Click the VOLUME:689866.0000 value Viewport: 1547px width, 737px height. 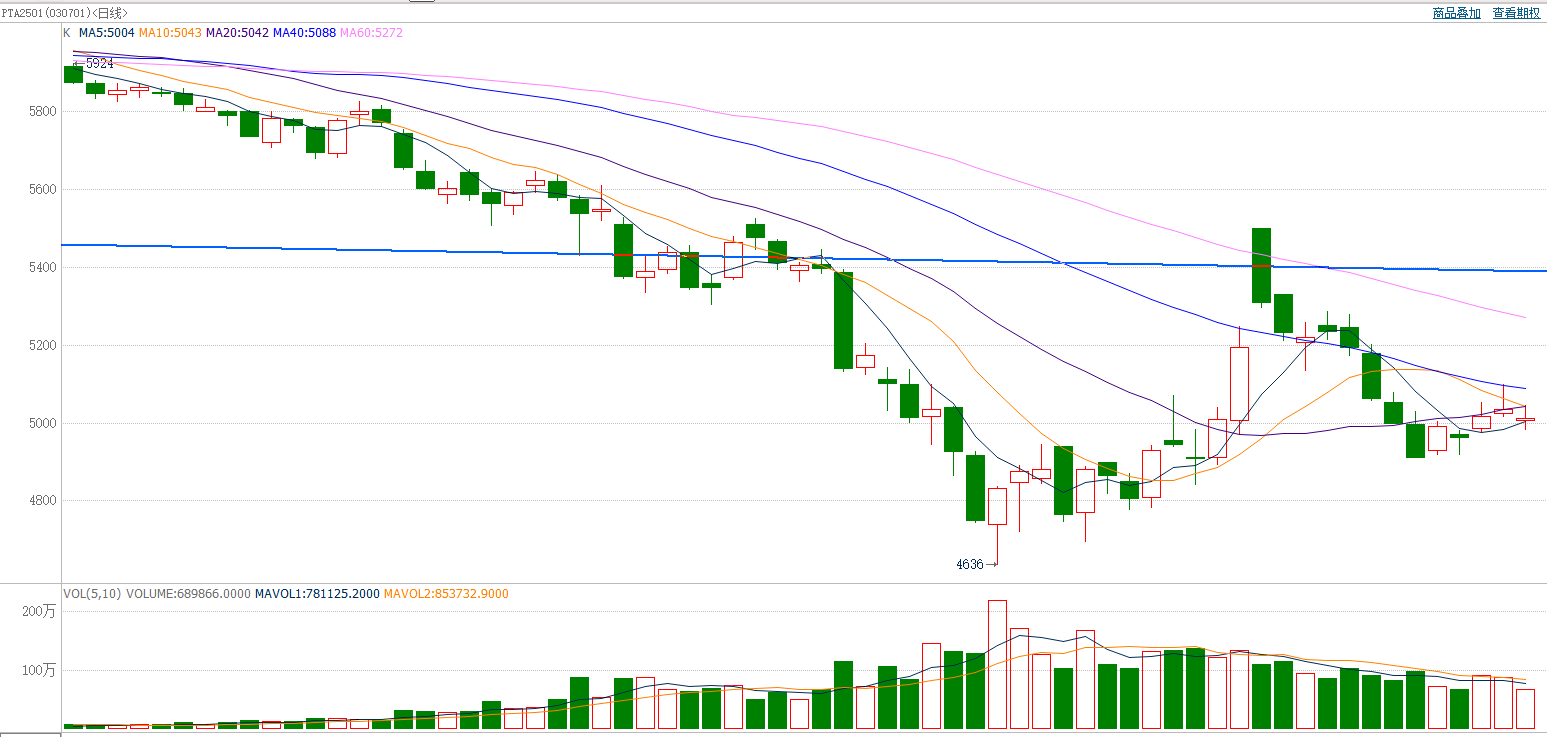tap(188, 594)
